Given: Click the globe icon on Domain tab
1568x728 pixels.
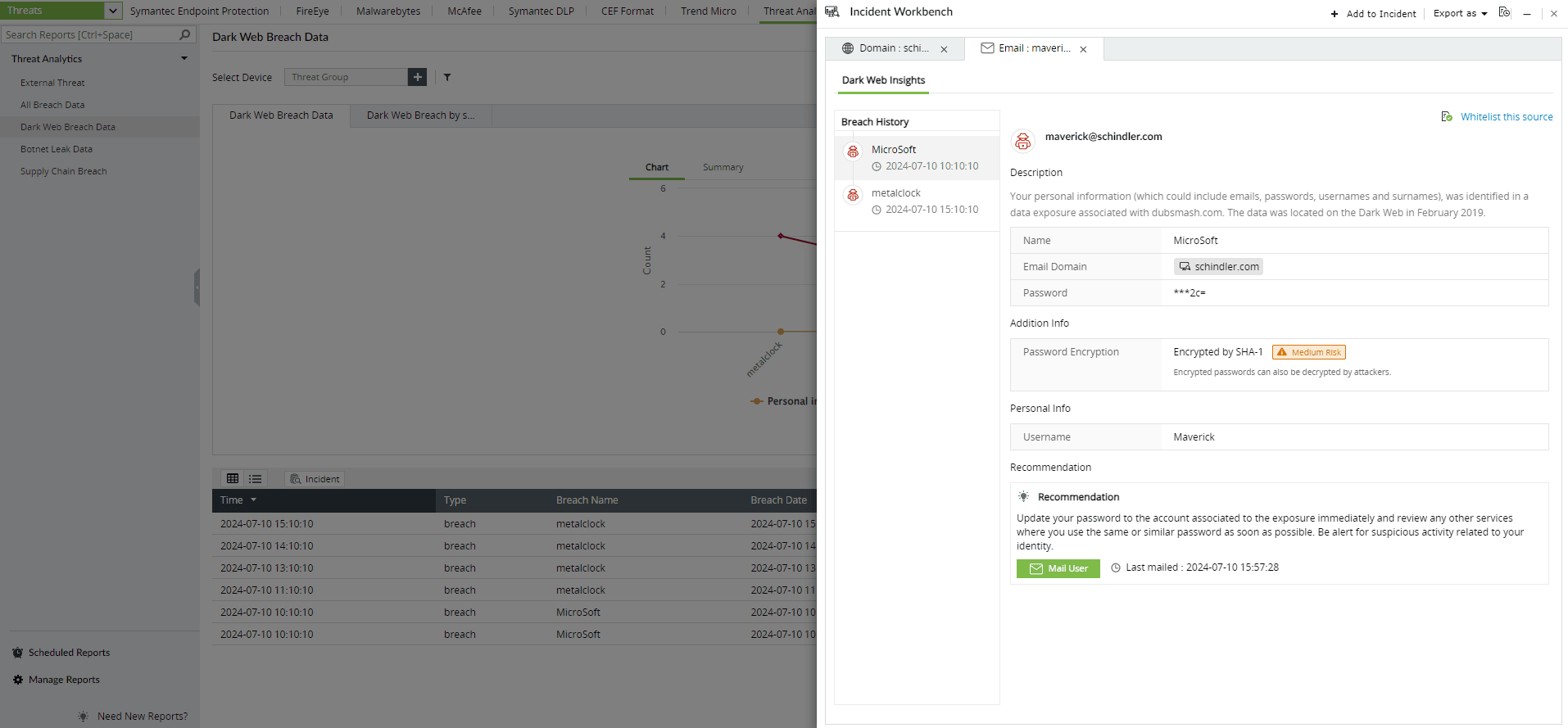Looking at the screenshot, I should (848, 48).
